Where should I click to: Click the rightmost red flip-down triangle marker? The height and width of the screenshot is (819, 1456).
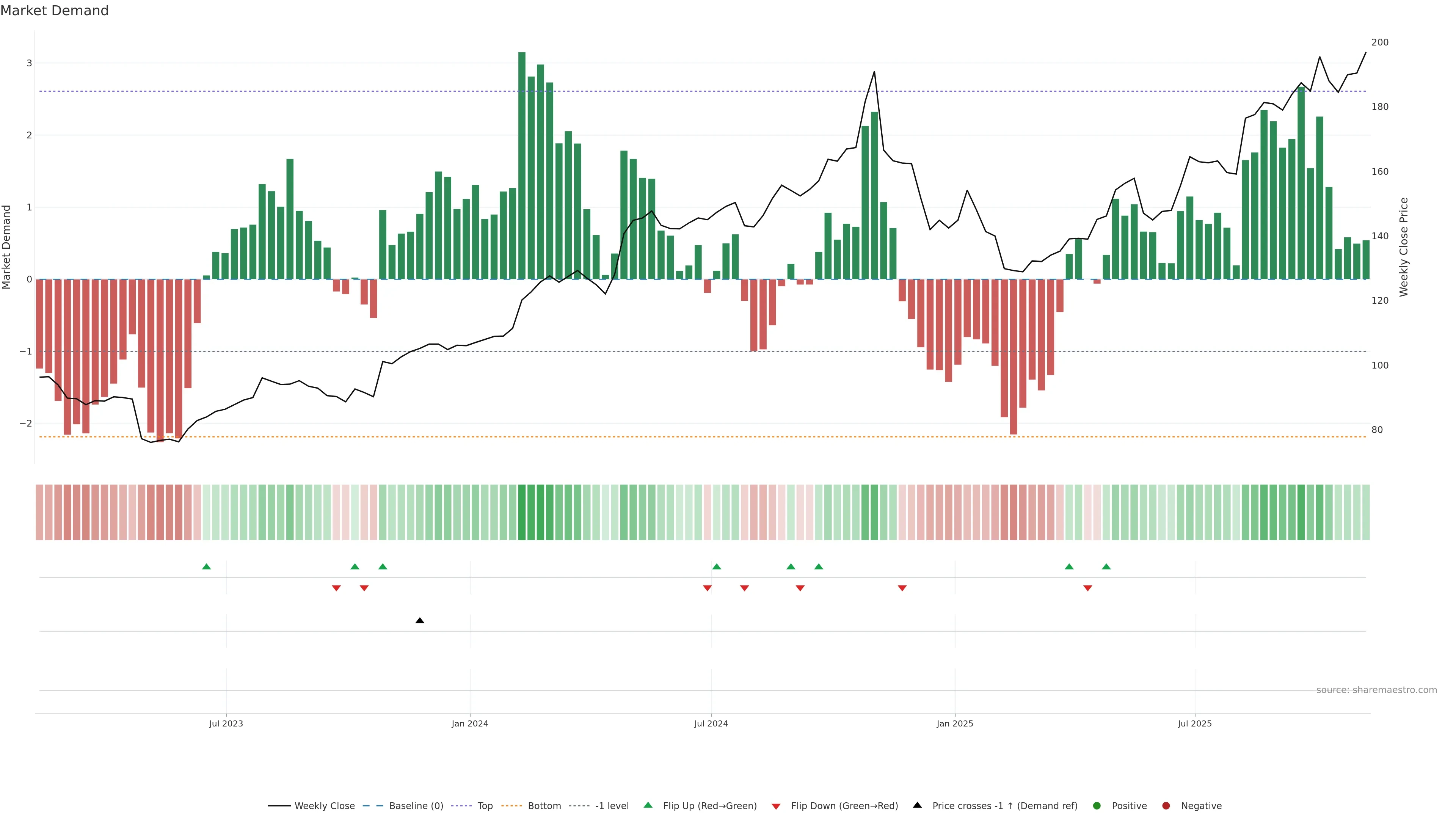(1087, 588)
